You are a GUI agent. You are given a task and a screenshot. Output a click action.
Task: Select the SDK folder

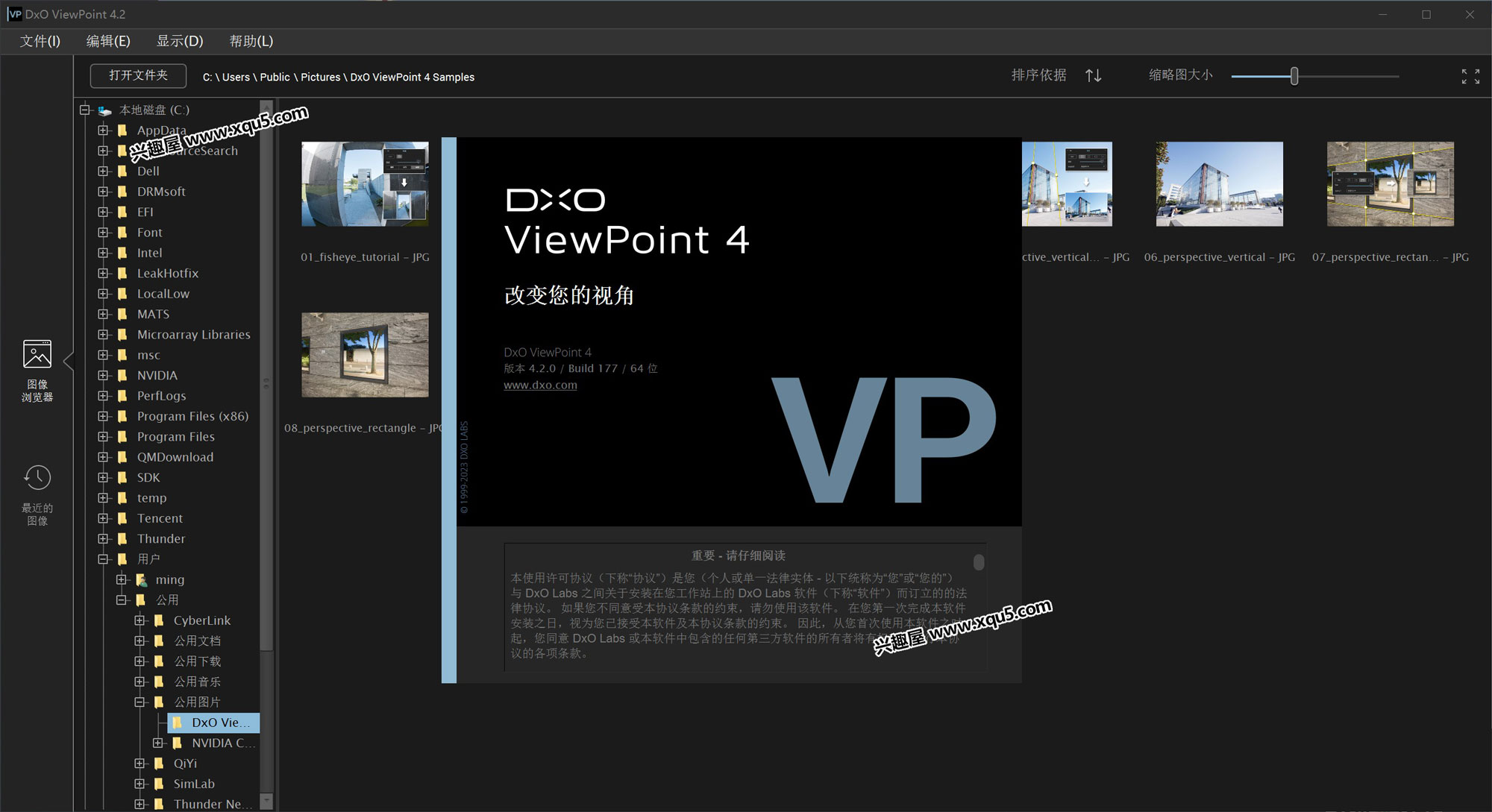click(148, 478)
